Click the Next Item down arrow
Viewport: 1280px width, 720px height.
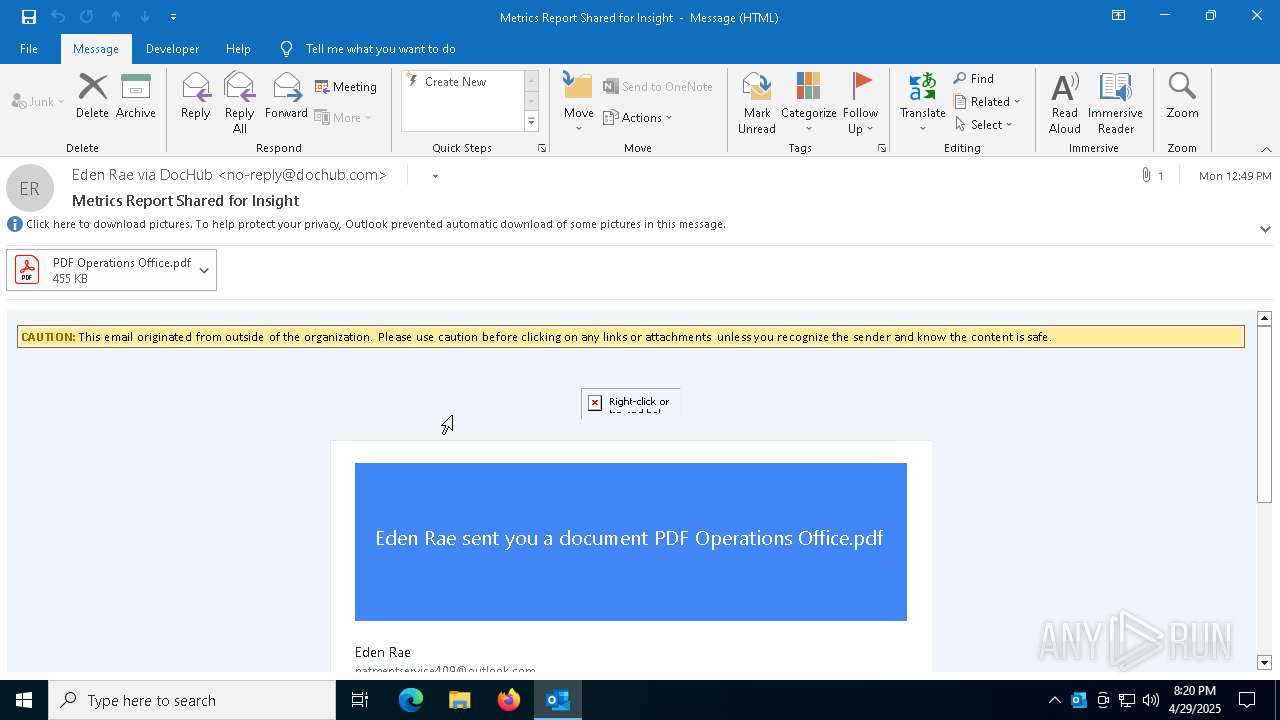[x=145, y=17]
